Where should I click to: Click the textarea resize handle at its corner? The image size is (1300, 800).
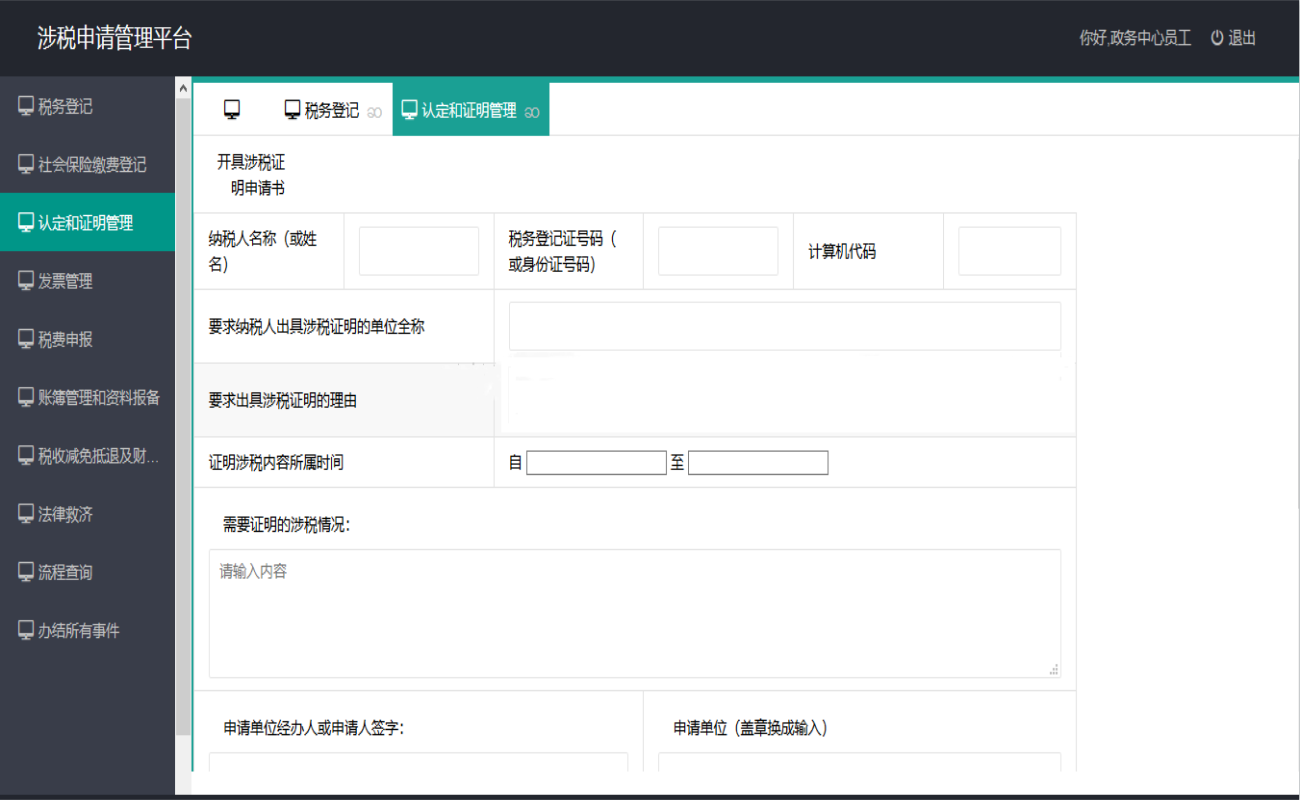pyautogui.click(x=1054, y=670)
